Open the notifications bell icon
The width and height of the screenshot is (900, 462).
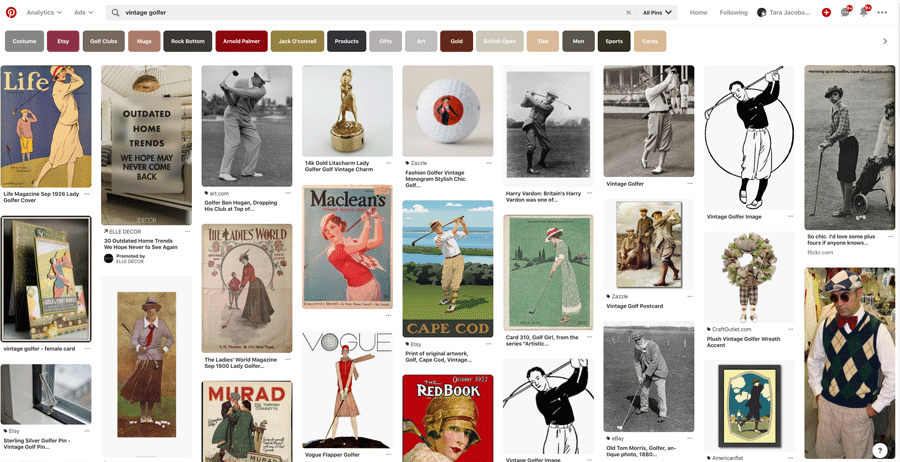coord(864,12)
